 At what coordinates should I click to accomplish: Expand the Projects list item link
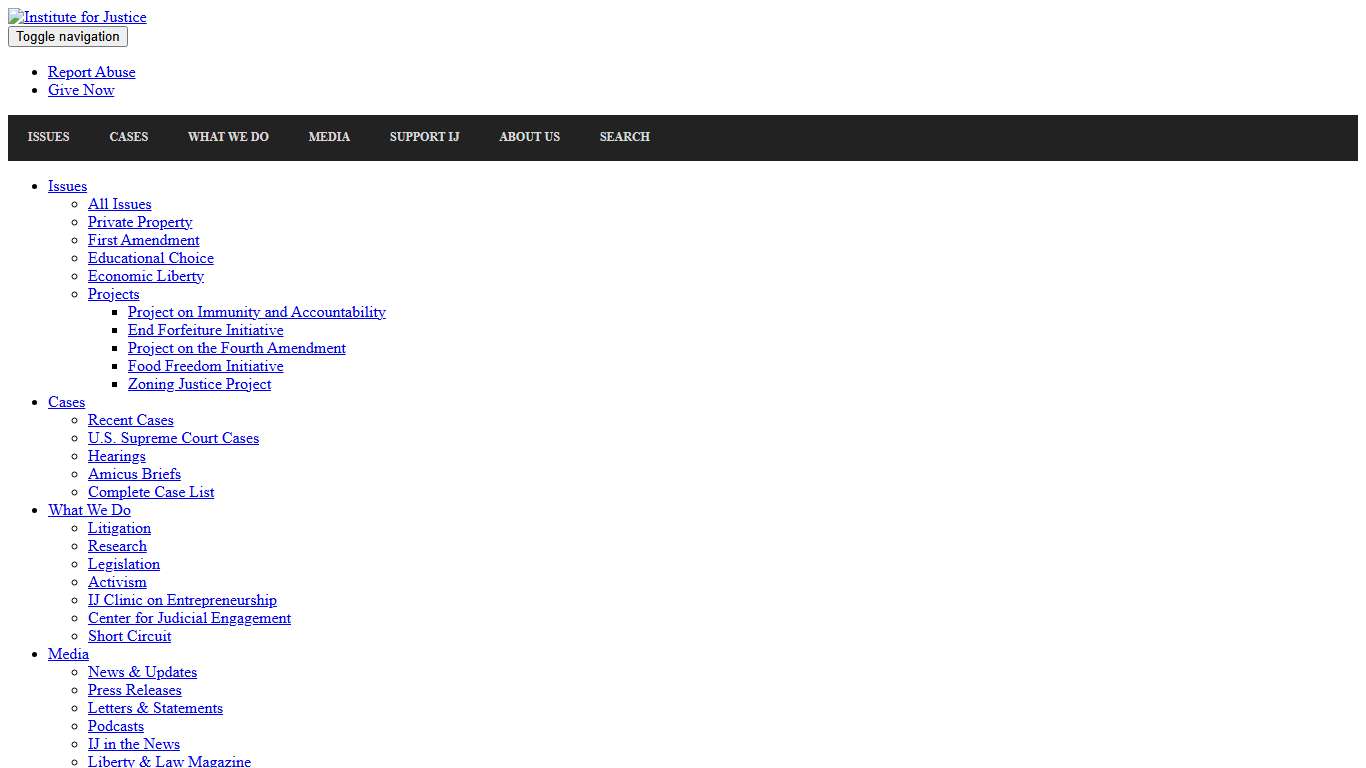tap(113, 294)
